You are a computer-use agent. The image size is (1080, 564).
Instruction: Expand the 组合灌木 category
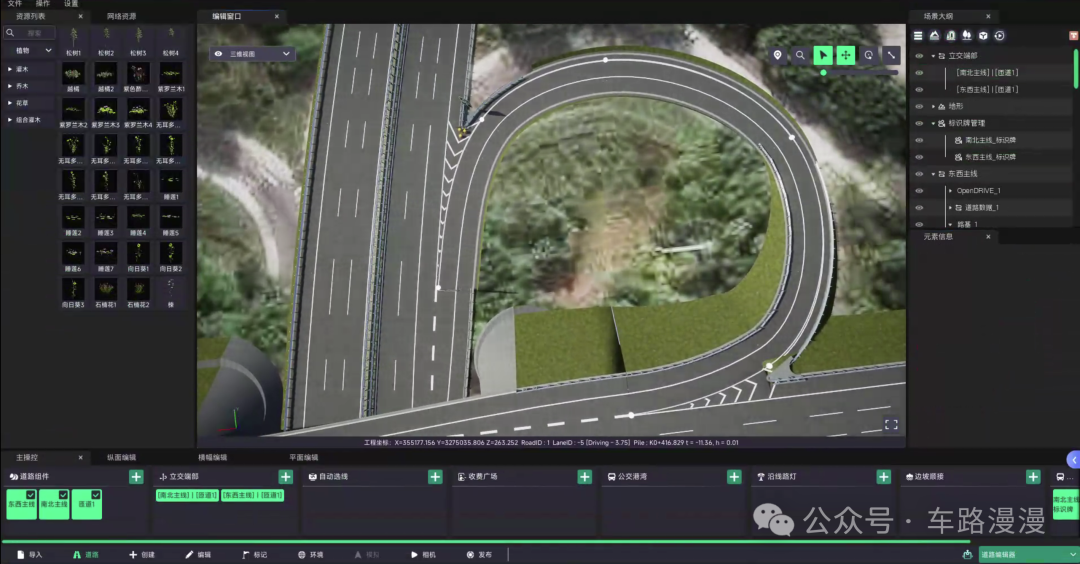[x=10, y=120]
